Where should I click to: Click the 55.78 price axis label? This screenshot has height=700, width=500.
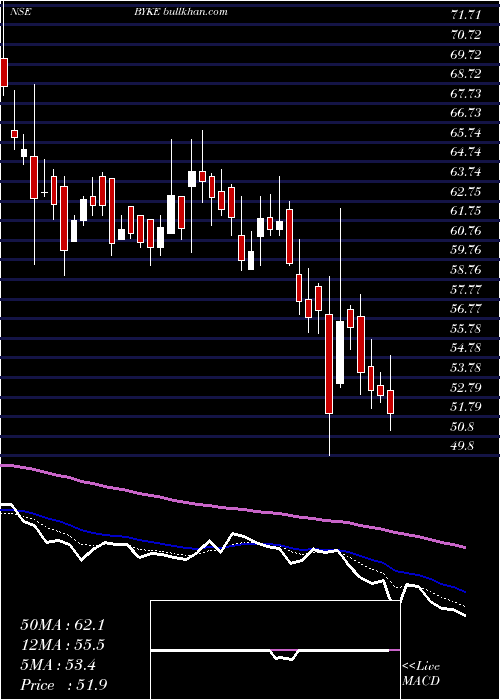coord(466,329)
